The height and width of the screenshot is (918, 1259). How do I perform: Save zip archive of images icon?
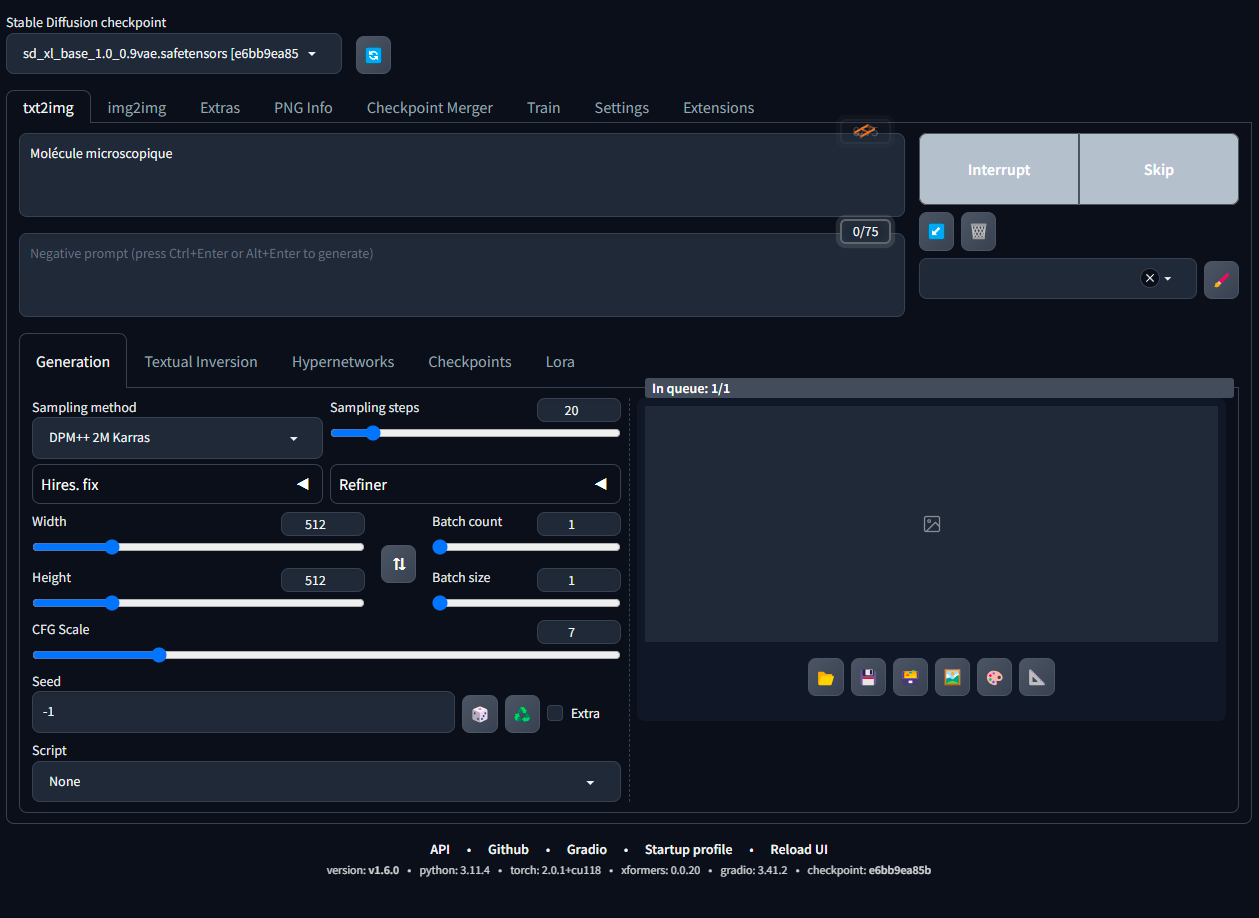tap(910, 677)
